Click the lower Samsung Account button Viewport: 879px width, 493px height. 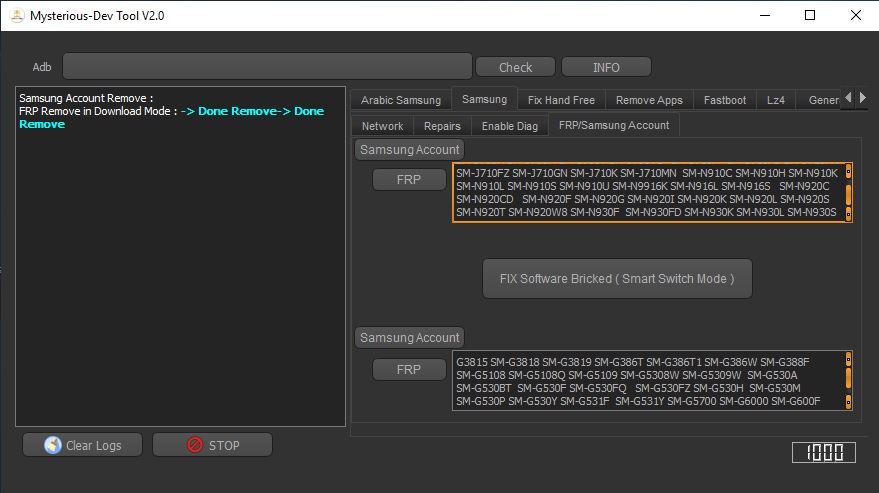[409, 338]
